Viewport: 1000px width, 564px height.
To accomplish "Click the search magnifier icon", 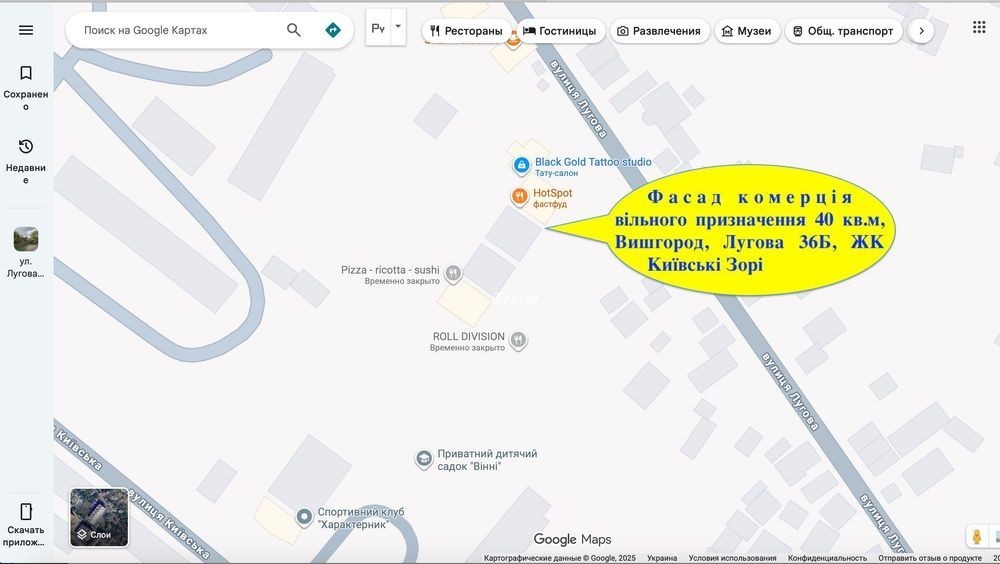I will (x=294, y=30).
